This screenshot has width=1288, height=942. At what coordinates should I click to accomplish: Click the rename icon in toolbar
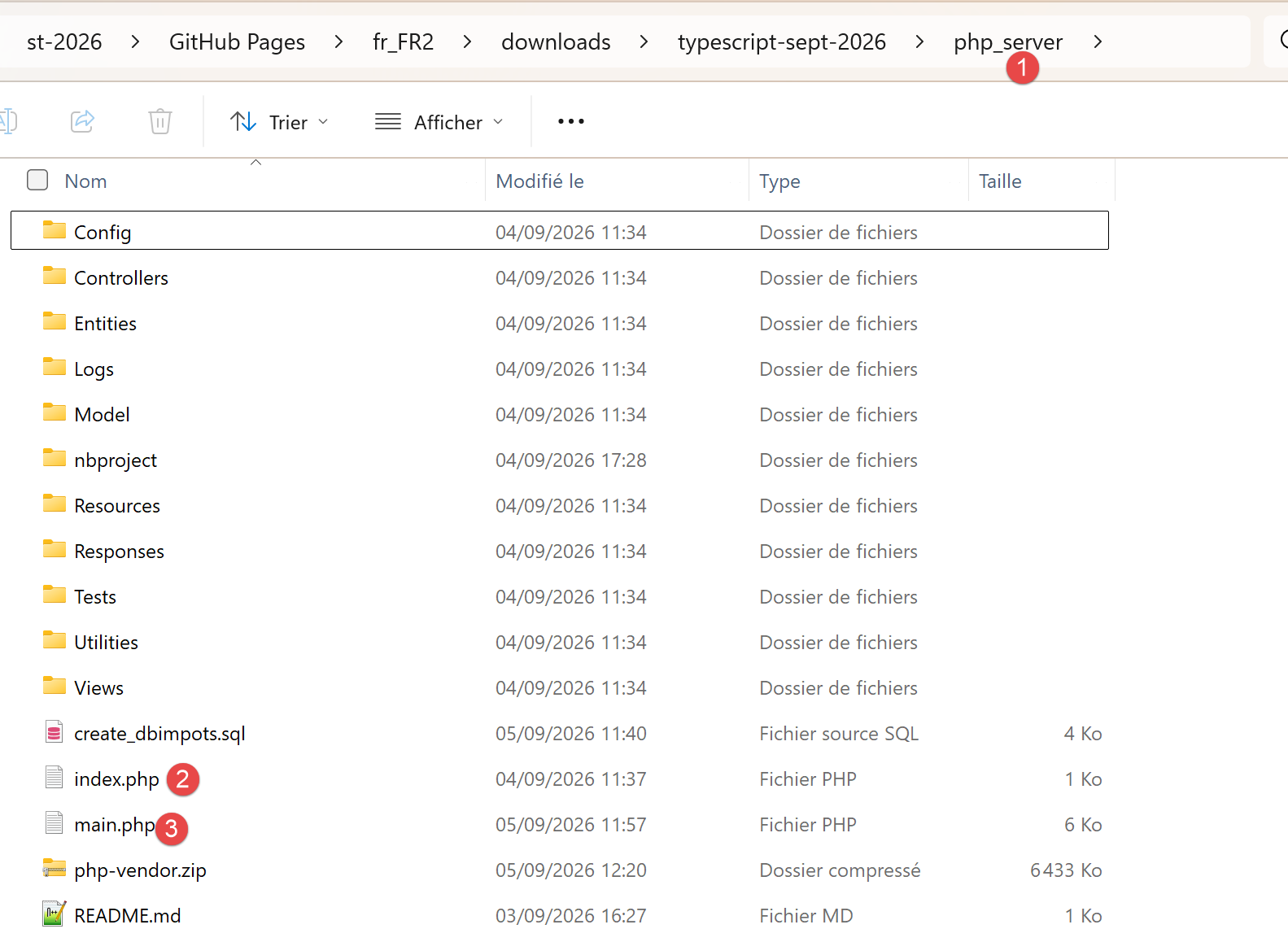pyautogui.click(x=8, y=121)
